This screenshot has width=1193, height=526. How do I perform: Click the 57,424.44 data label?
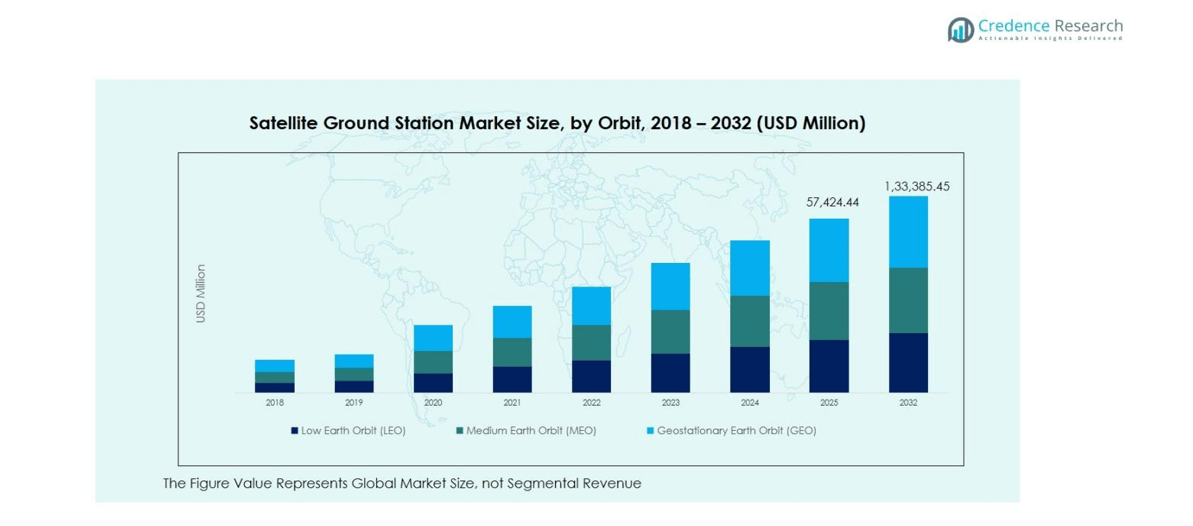(832, 202)
